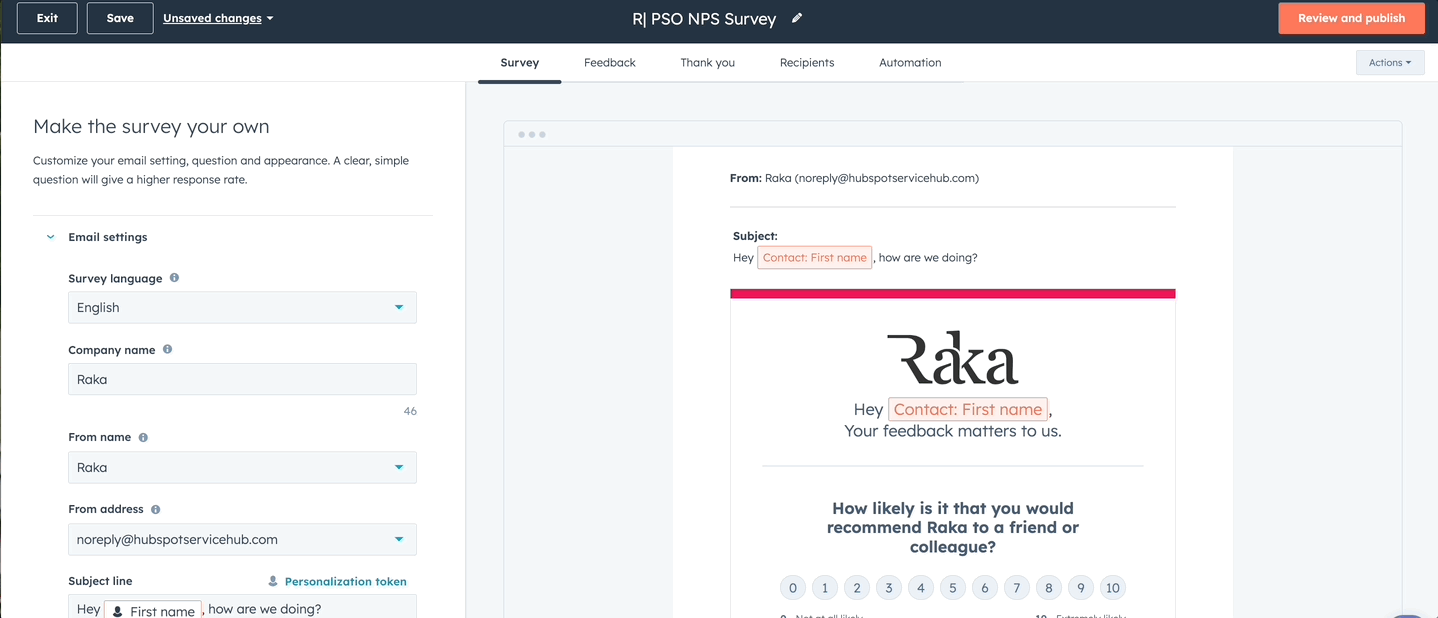Viewport: 1438px width, 618px height.
Task: Collapse the Email settings section
Action: tap(51, 237)
